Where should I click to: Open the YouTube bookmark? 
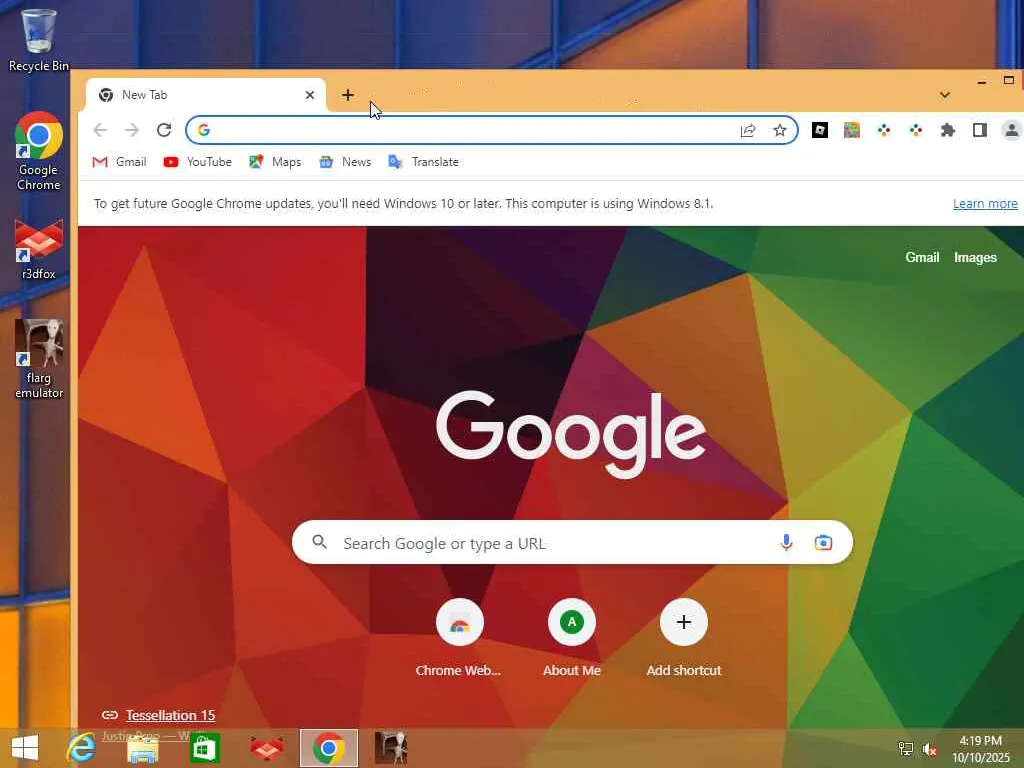[x=198, y=162]
